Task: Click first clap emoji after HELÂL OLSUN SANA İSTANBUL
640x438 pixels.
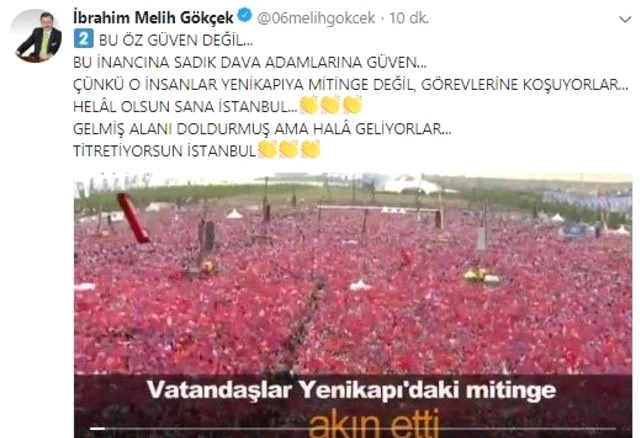Action: click(309, 105)
